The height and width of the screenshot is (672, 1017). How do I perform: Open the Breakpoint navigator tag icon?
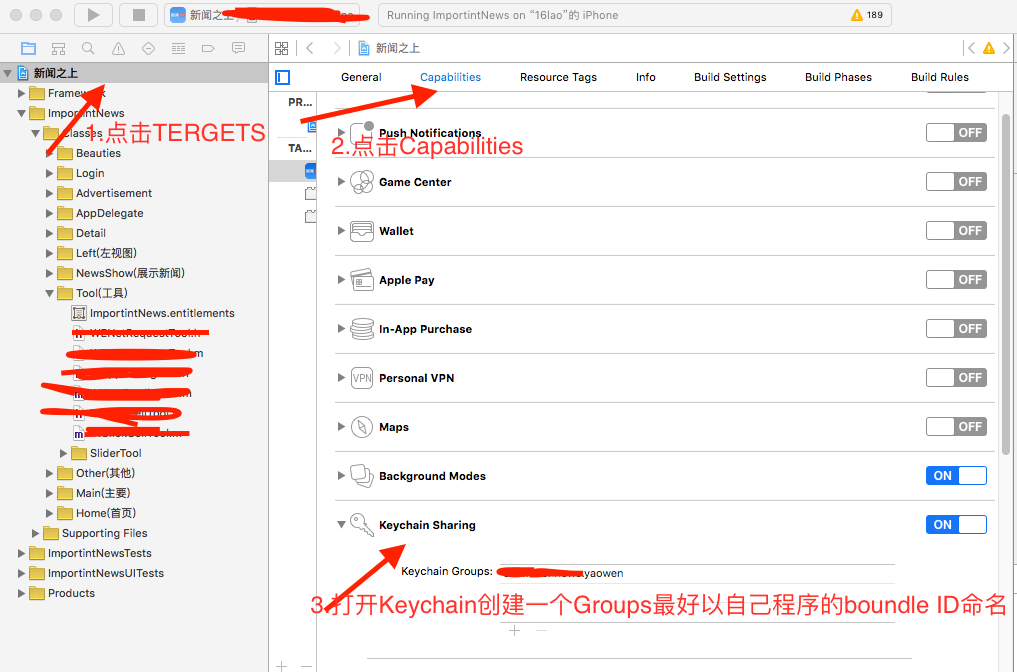coord(208,48)
